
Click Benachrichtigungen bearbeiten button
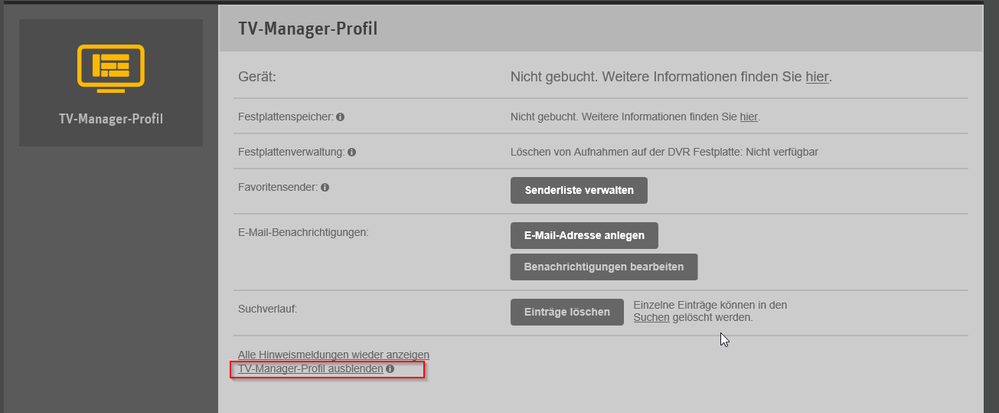coord(604,267)
